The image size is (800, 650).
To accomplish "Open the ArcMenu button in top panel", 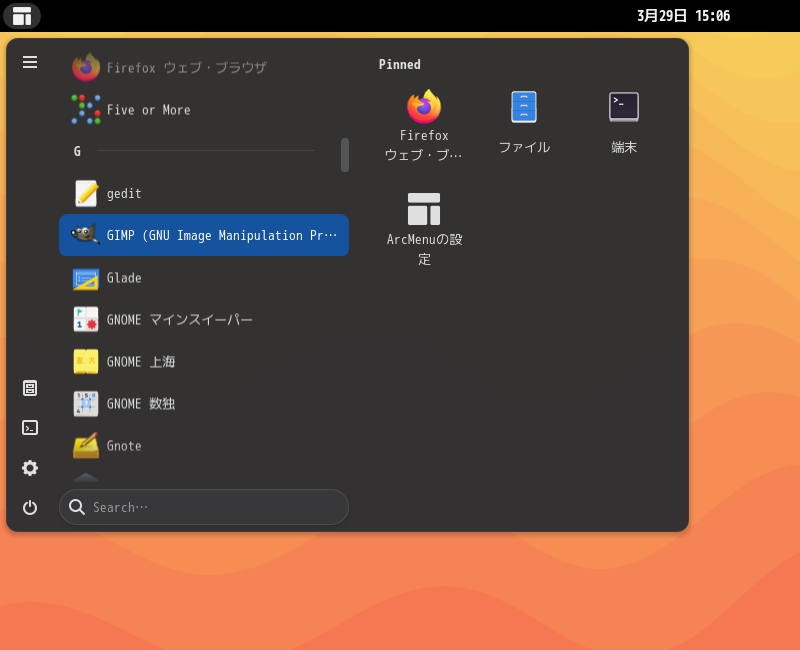I will click(22, 16).
